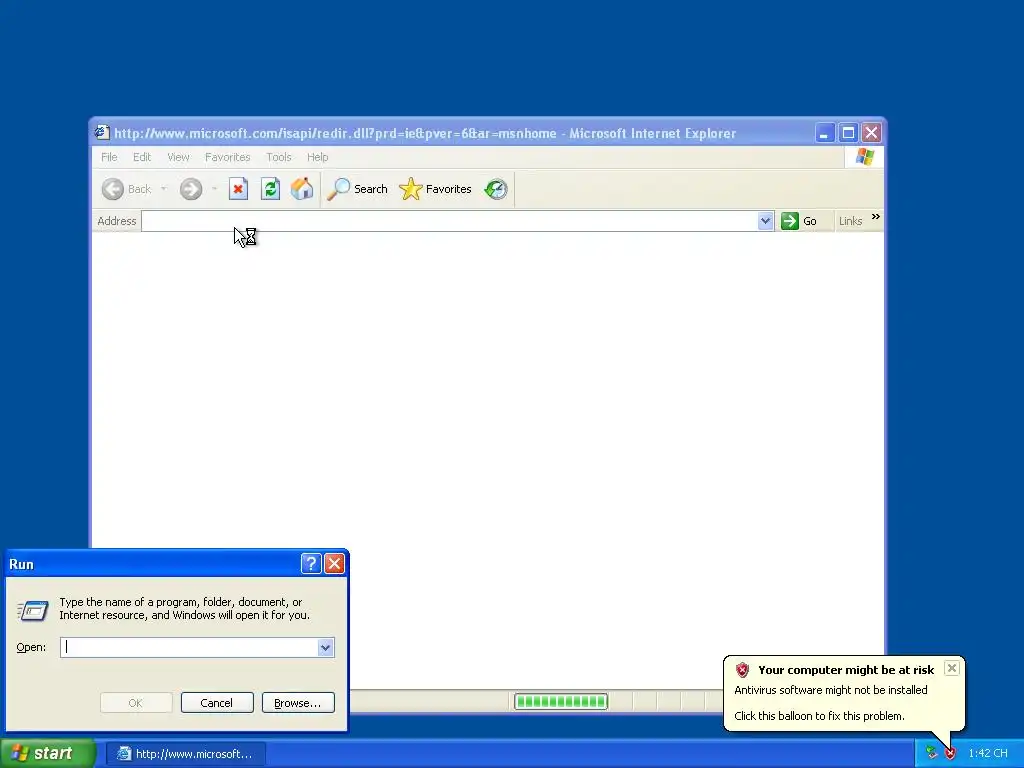Click Browse in the Run dialog
Viewport: 1024px width, 768px height.
298,703
